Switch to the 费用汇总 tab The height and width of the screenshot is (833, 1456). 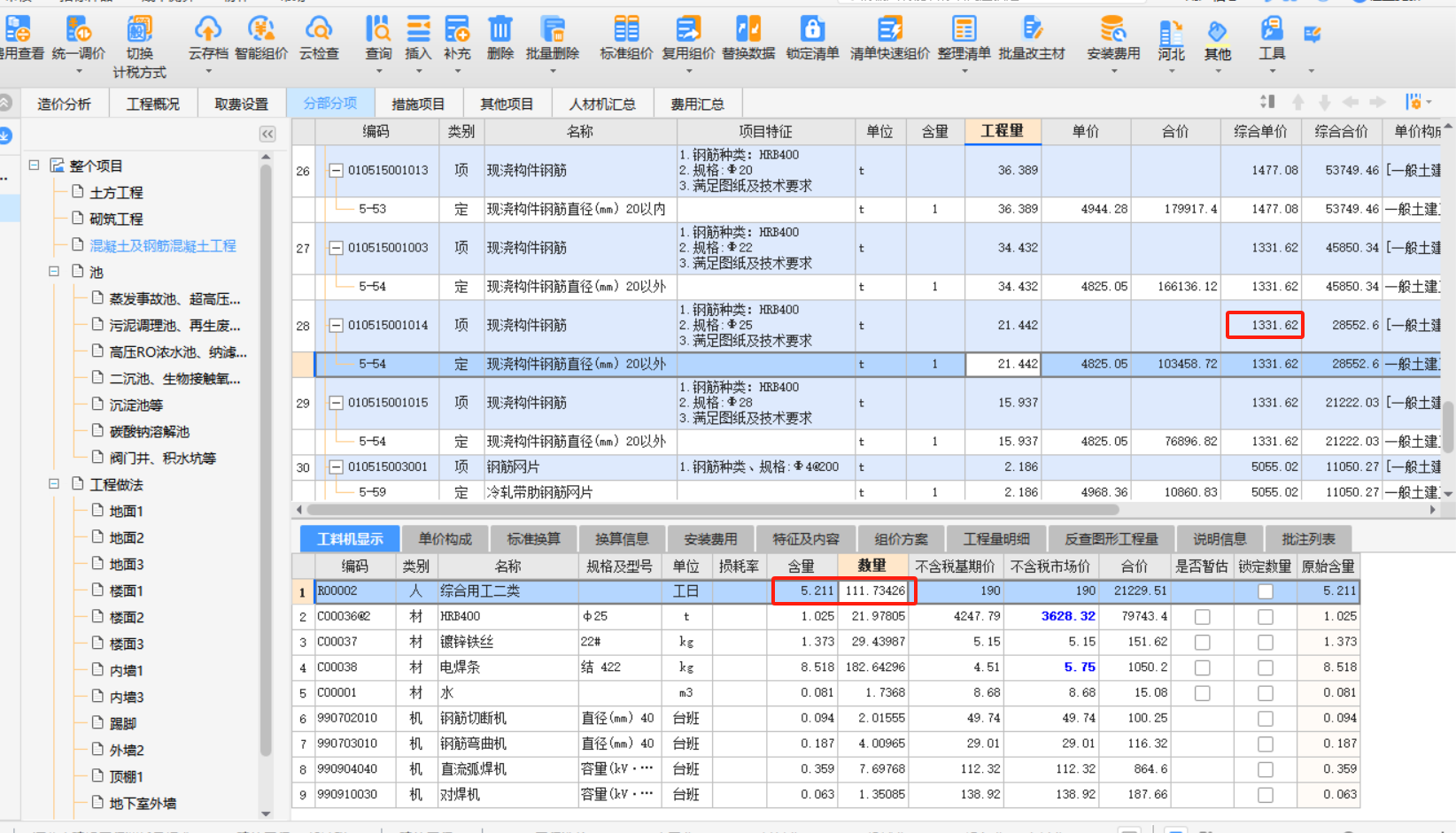point(697,104)
